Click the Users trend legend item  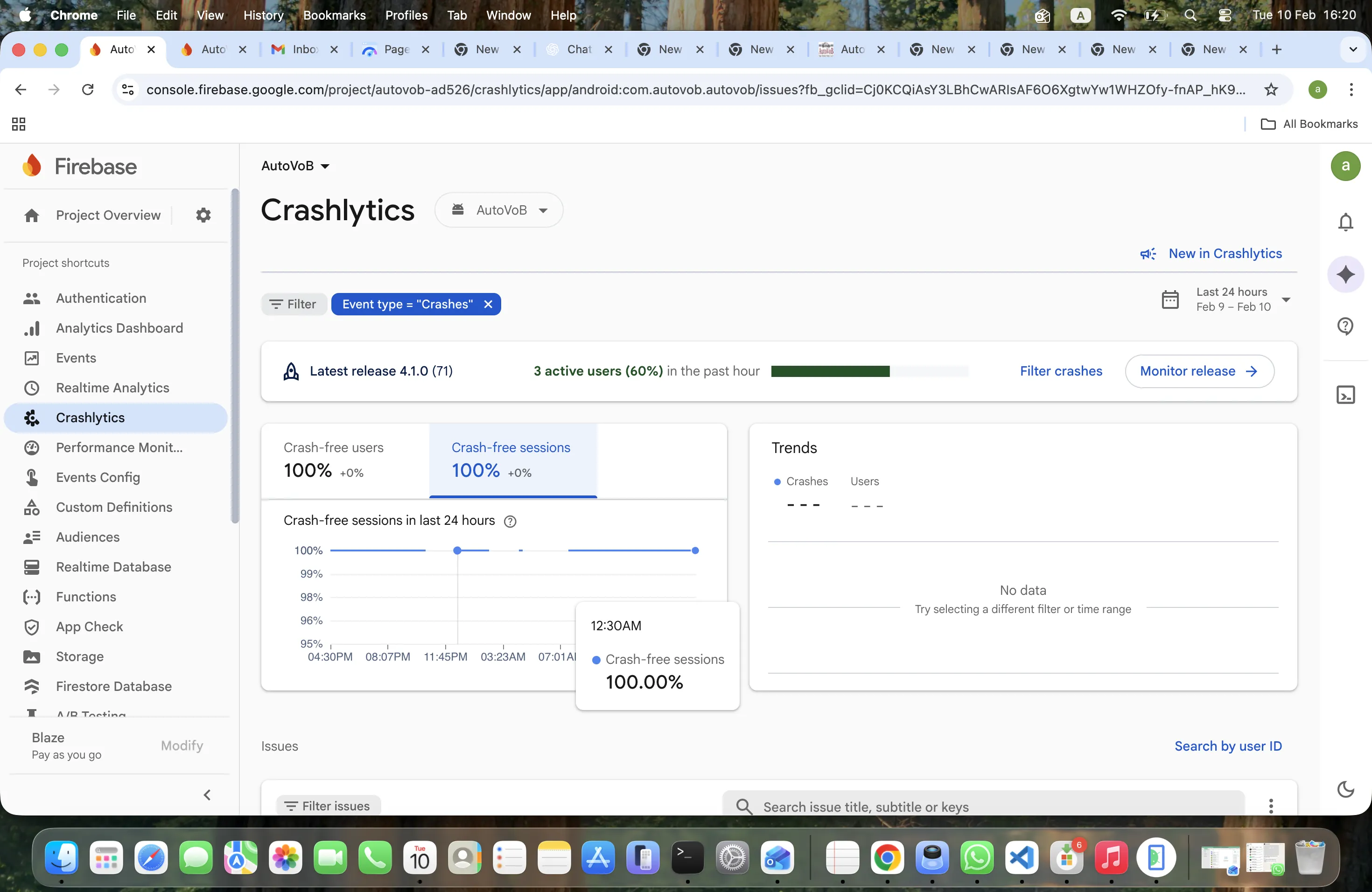tap(865, 482)
